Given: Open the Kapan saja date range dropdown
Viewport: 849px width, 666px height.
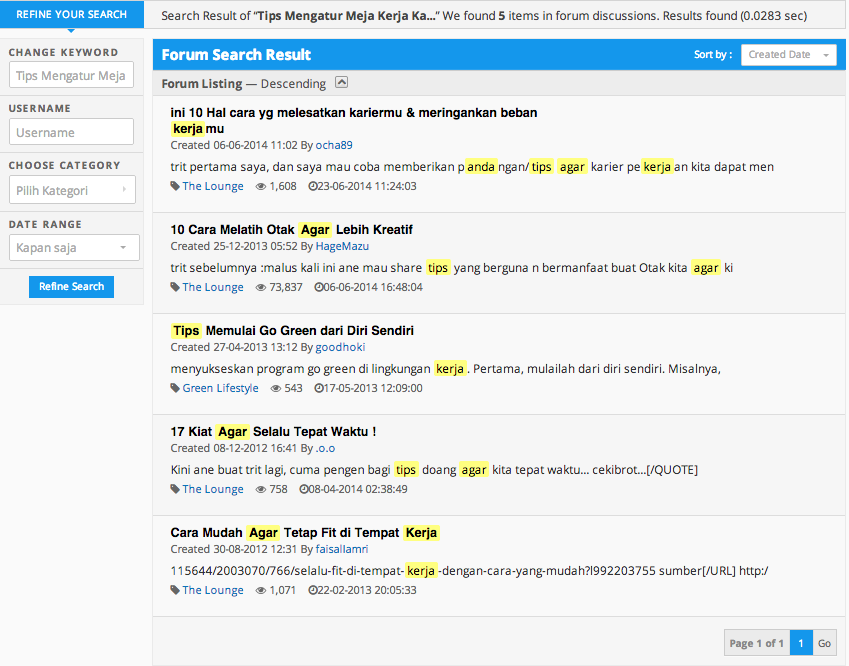Looking at the screenshot, I should coord(74,247).
